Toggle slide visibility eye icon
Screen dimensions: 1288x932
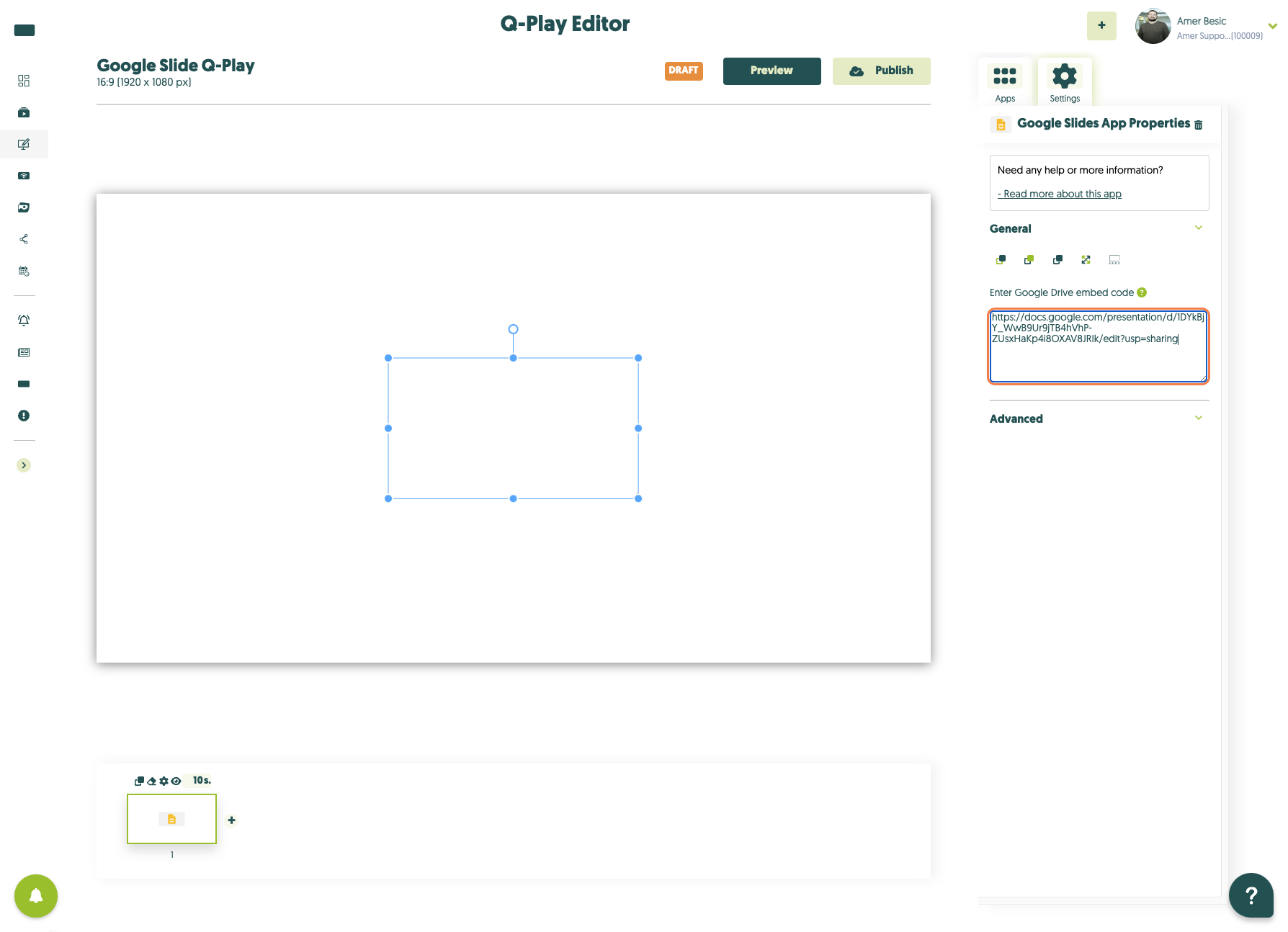click(176, 781)
